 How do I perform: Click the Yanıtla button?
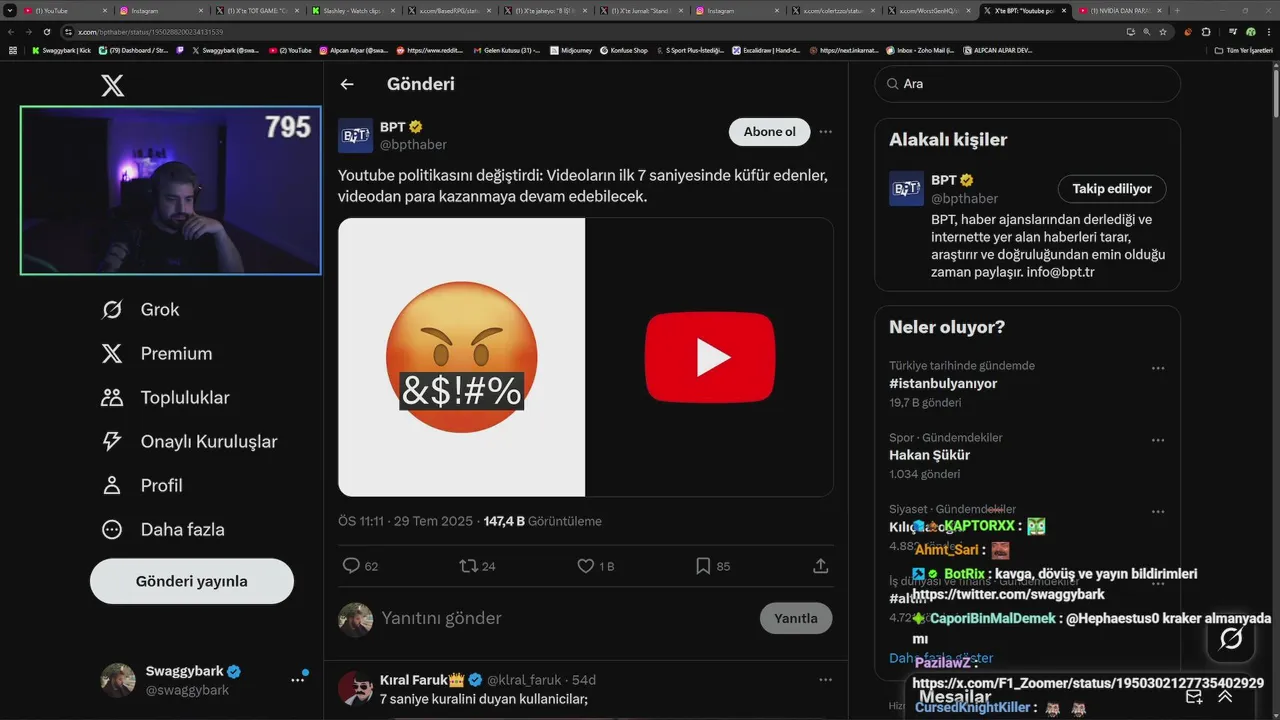click(796, 618)
